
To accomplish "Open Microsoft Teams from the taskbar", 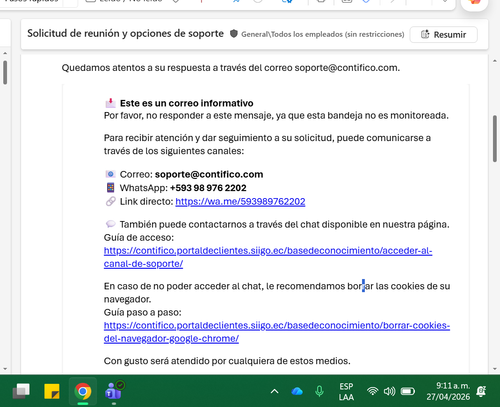I will pyautogui.click(x=114, y=391).
